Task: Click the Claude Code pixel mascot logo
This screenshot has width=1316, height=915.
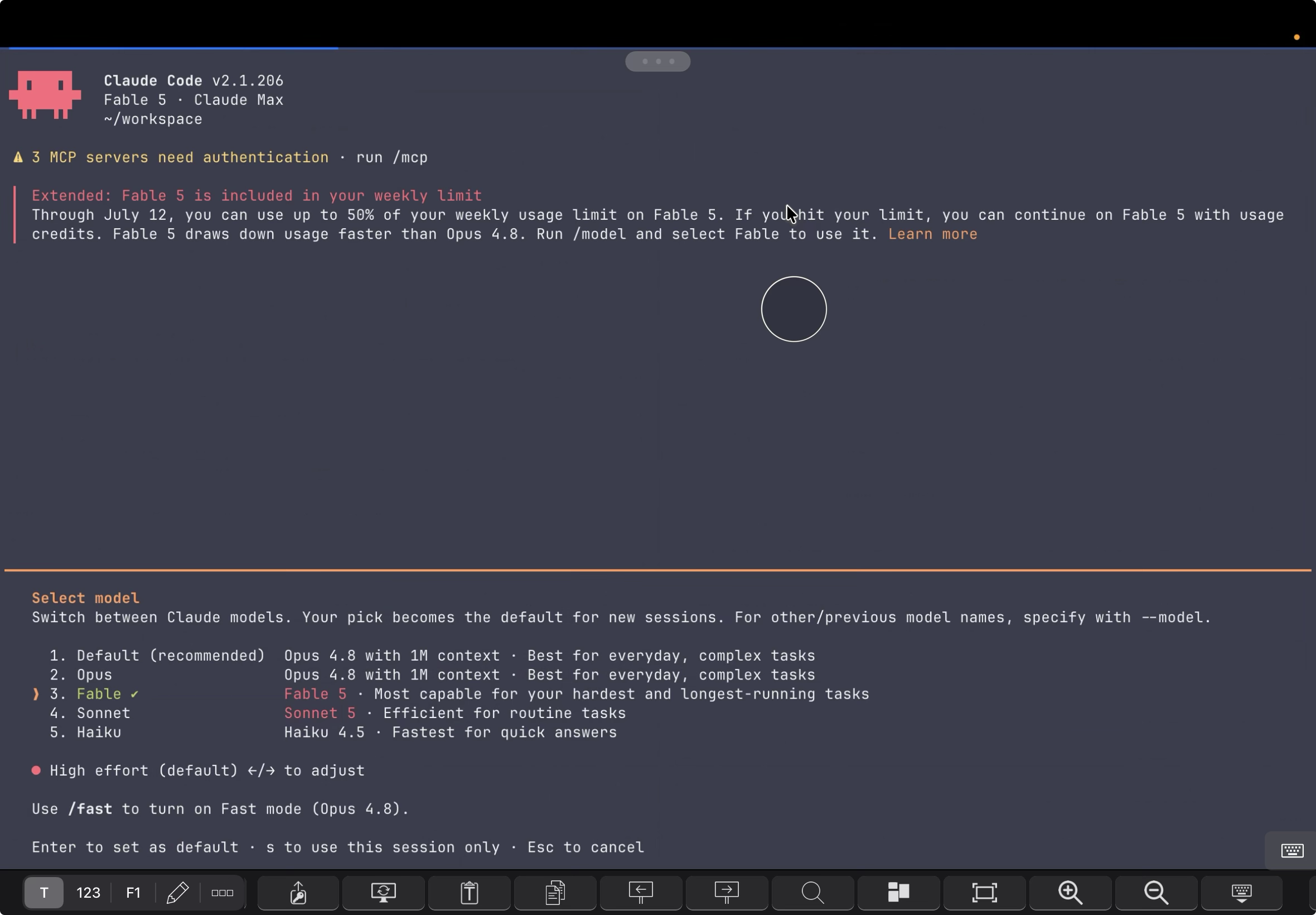Action: [x=45, y=95]
